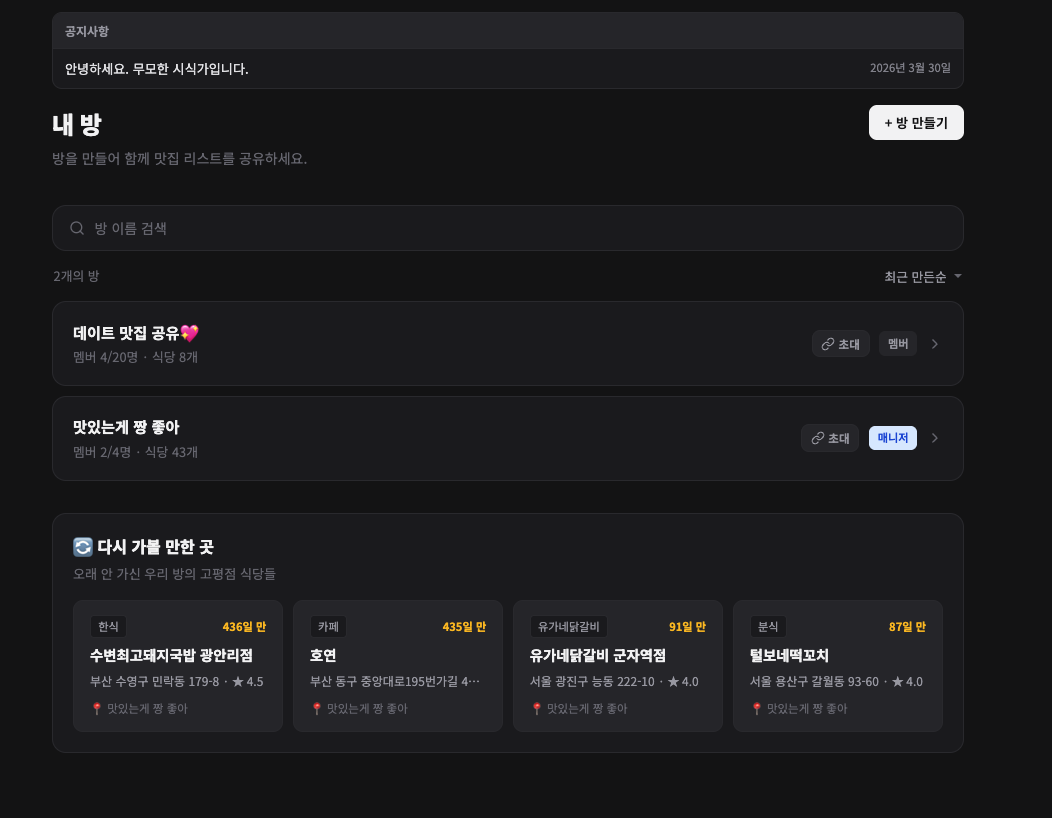Click pin icon on 호연 card
1052x818 pixels.
pyautogui.click(x=317, y=709)
